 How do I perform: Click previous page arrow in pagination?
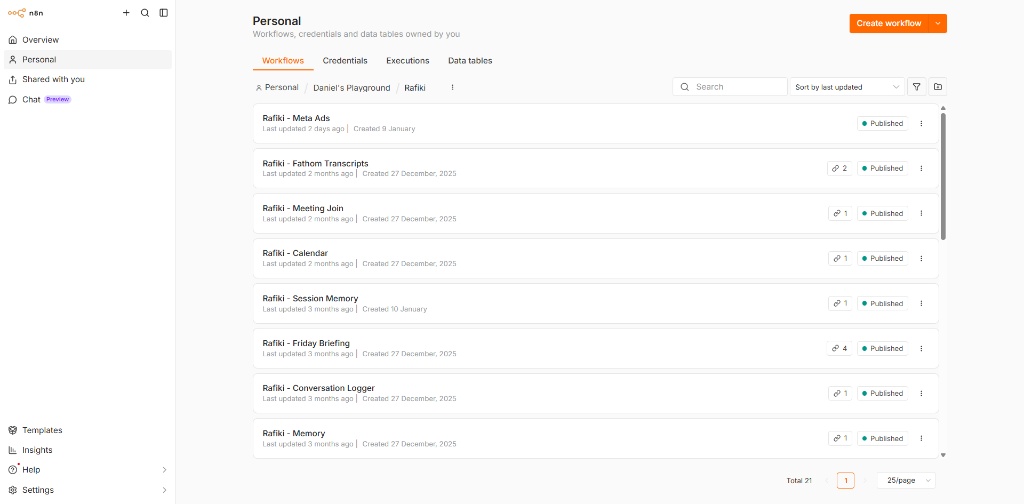[827, 481]
